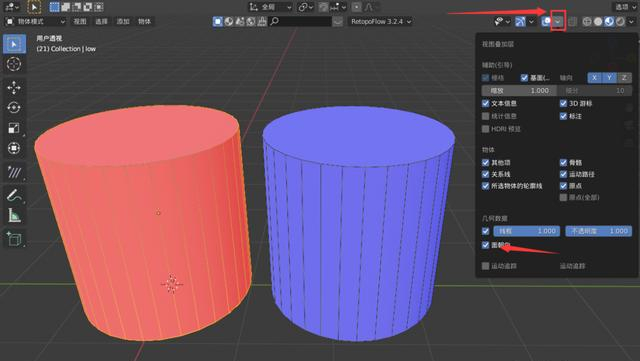
Task: Set selection mode to subtract (third square icon)
Action: (x=76, y=7)
